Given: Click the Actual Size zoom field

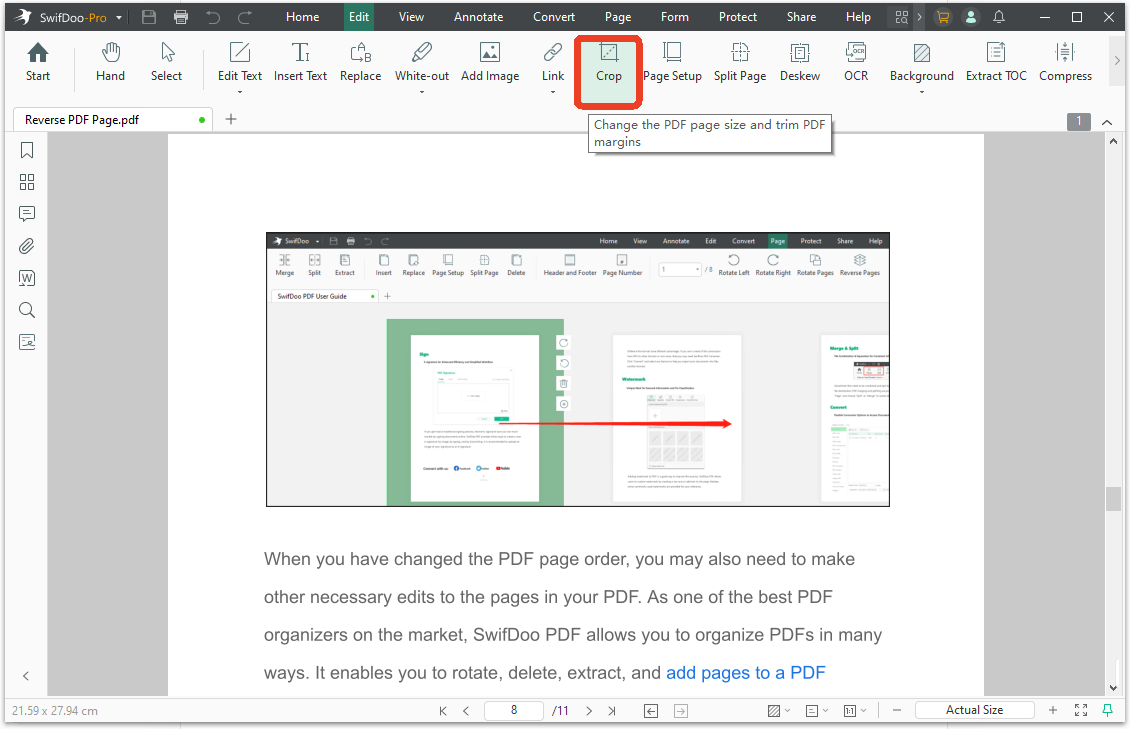Looking at the screenshot, I should click(974, 710).
